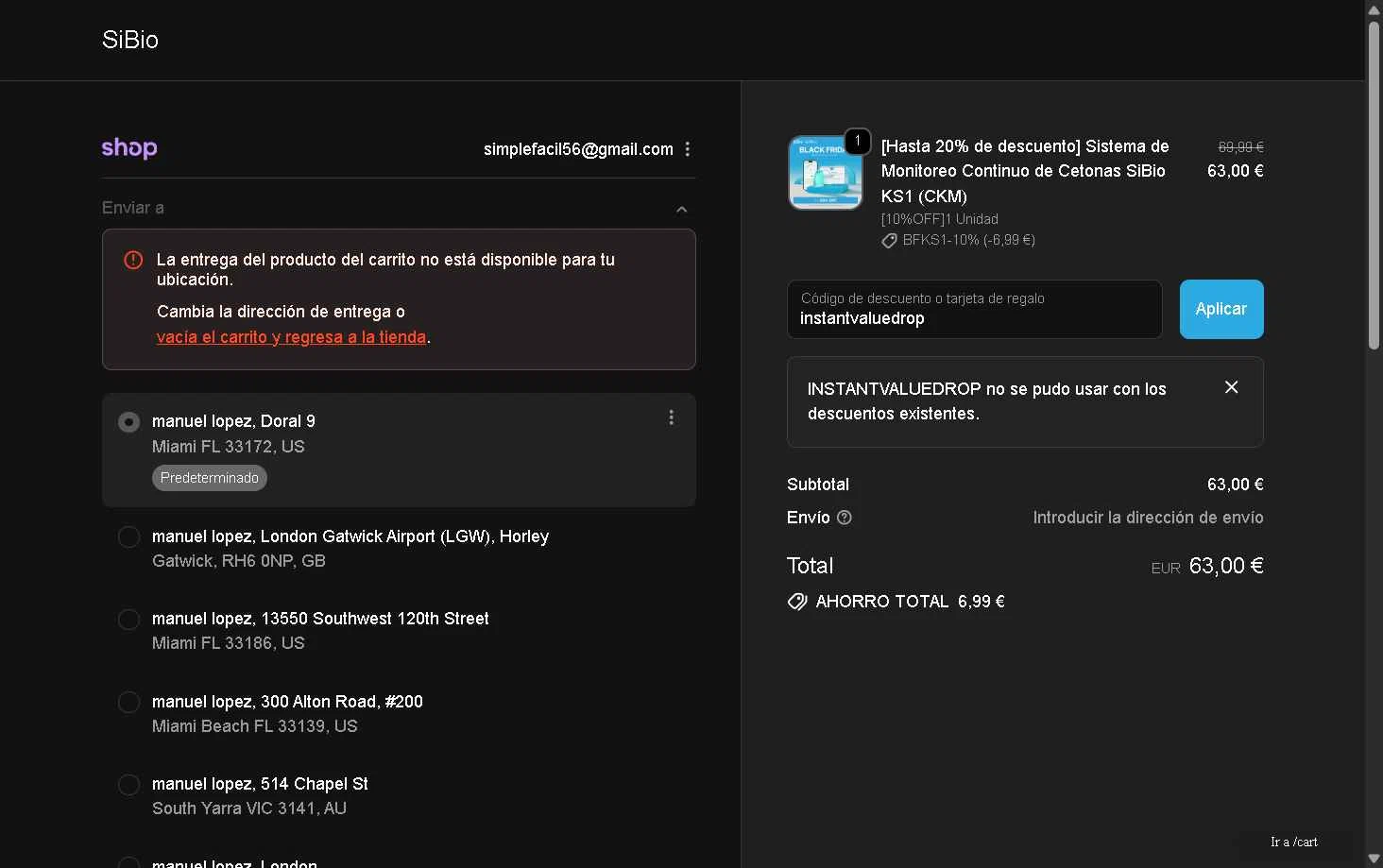
Task: Click Ir a /cart link
Action: [1294, 842]
